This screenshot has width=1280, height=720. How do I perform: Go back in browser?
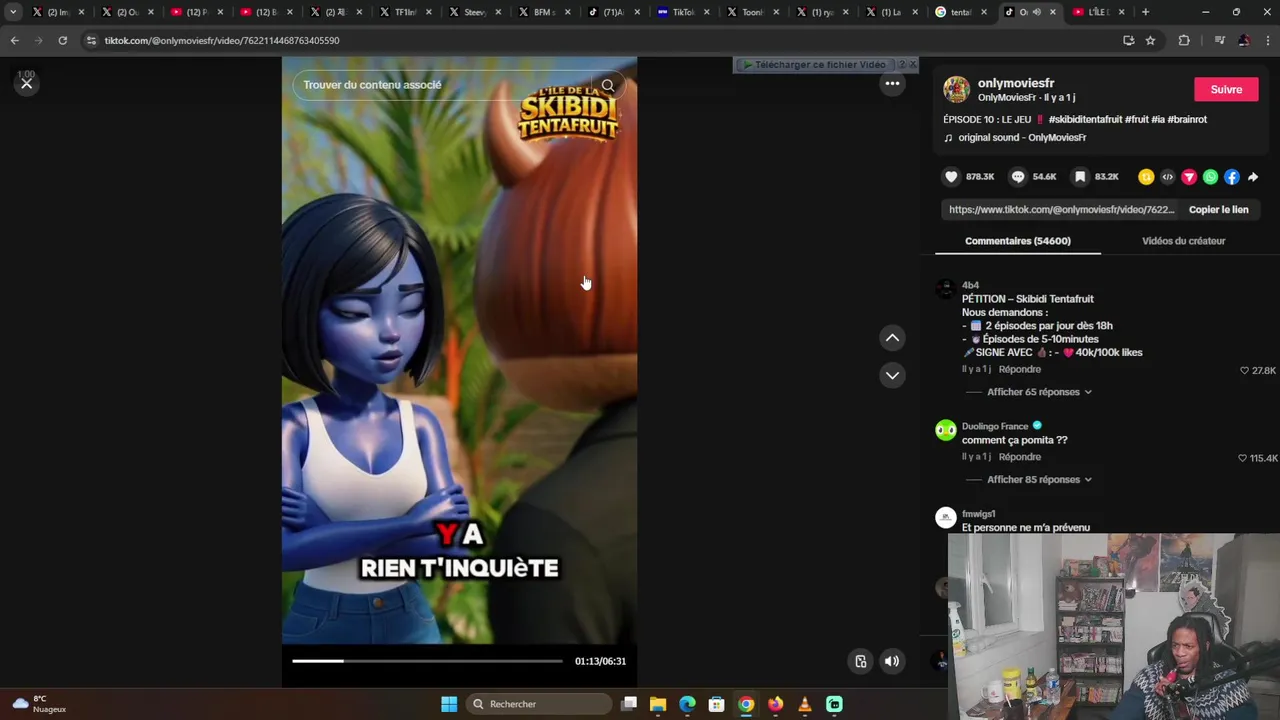pyautogui.click(x=14, y=40)
